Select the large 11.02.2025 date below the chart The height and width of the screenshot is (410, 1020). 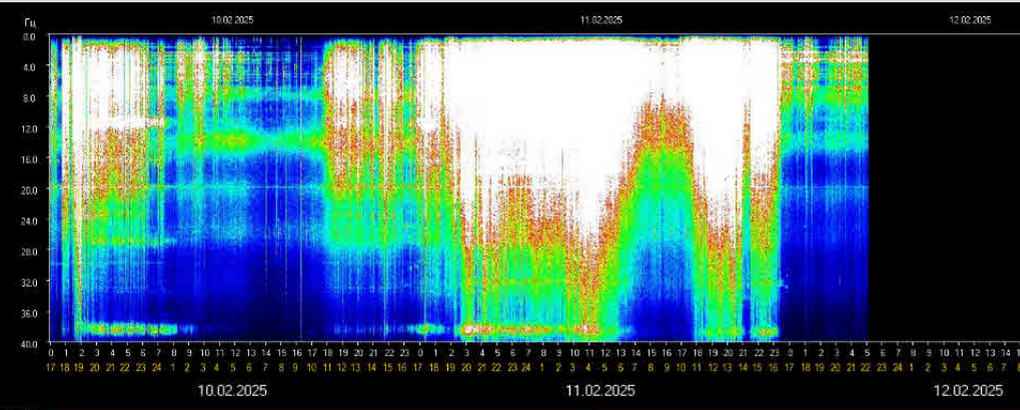601,390
